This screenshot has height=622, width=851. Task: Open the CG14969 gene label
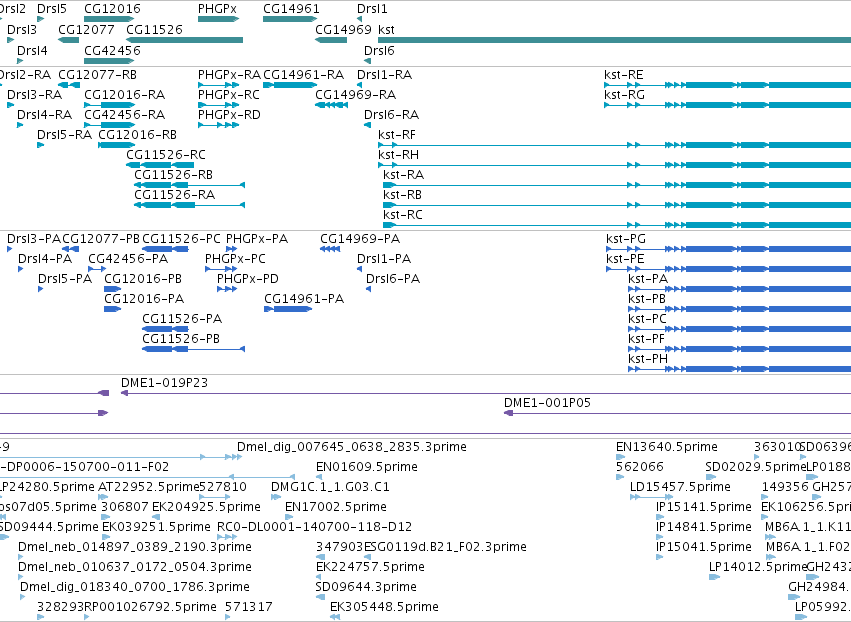pyautogui.click(x=344, y=30)
